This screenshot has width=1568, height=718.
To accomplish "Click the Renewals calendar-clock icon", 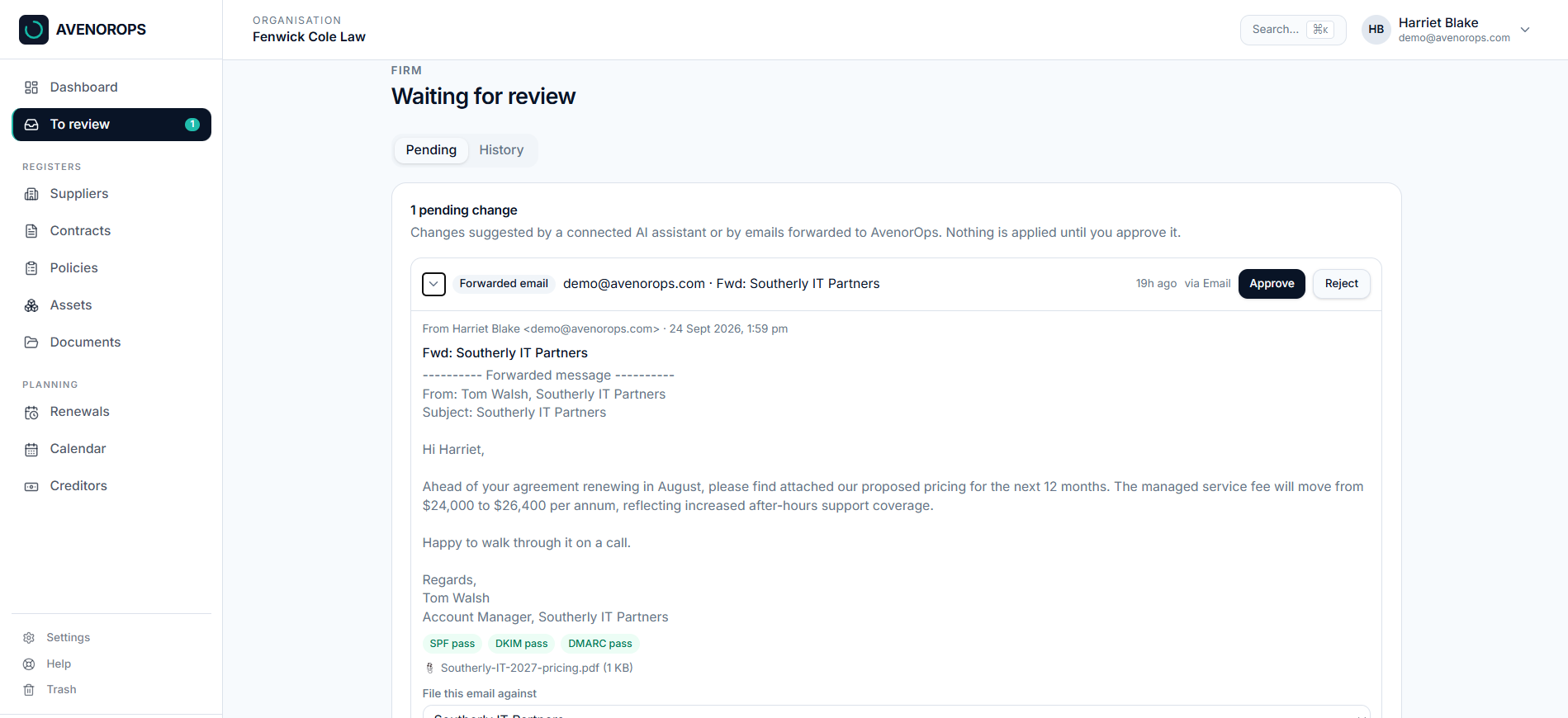I will (x=31, y=413).
